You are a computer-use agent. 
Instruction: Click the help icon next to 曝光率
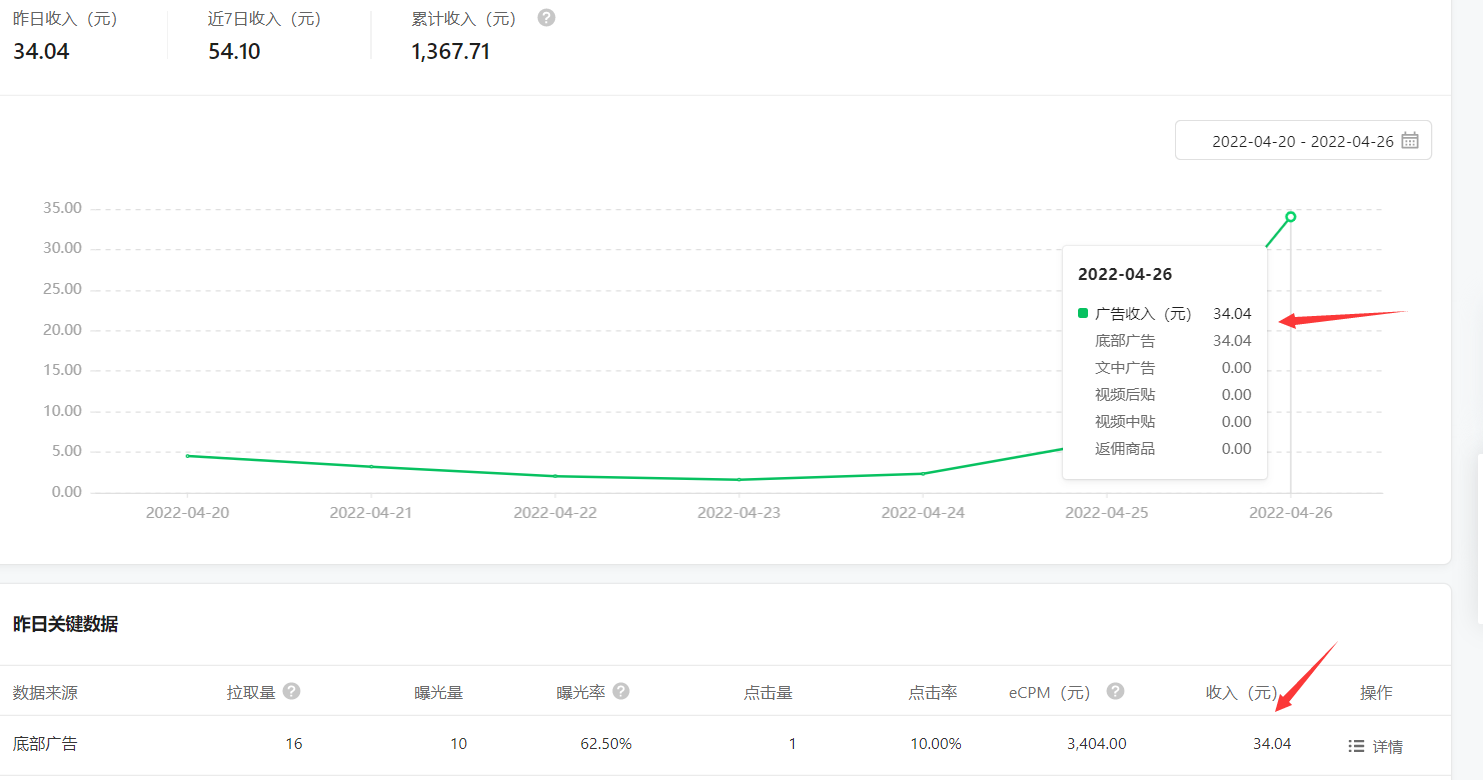(621, 691)
